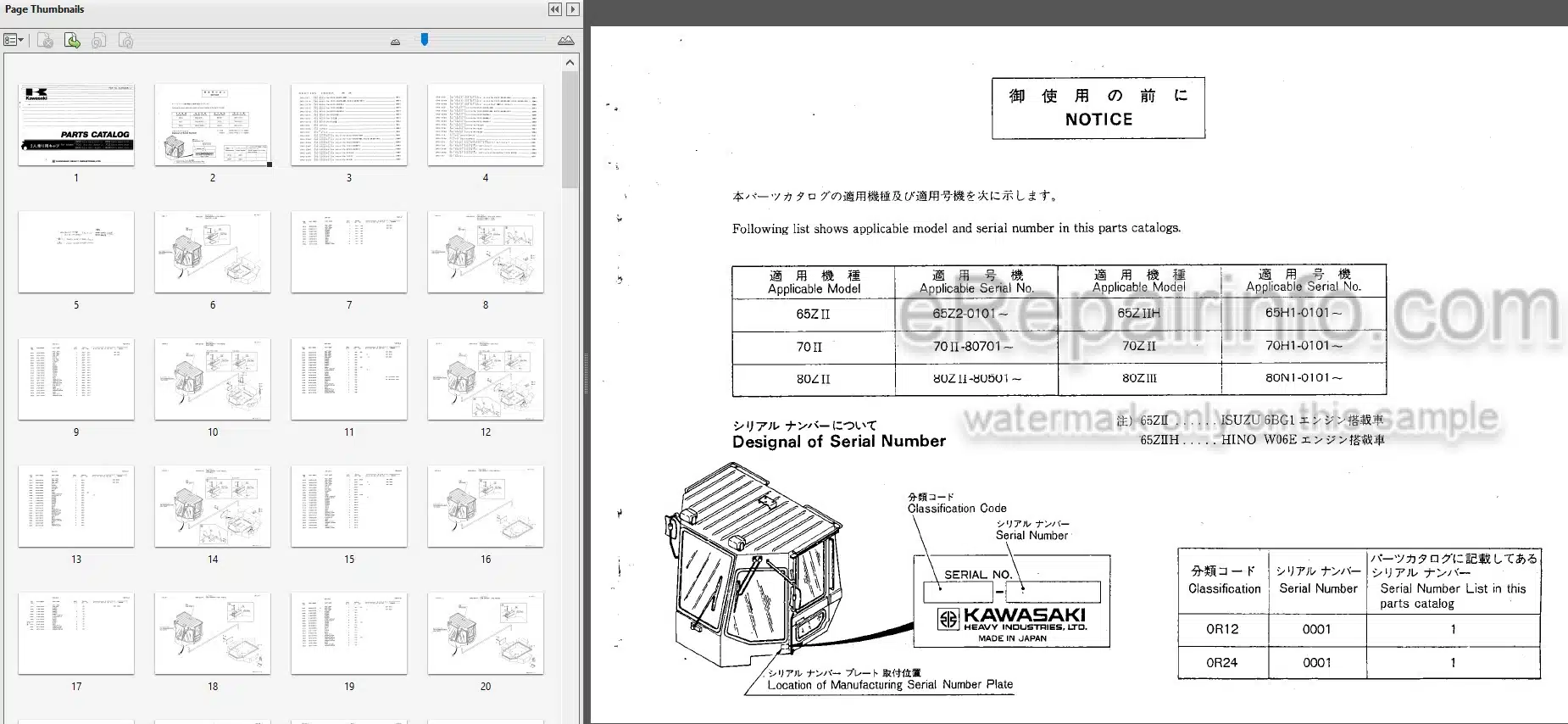Open the thumbnail options menu dropdown
The width and height of the screenshot is (1568, 724).
click(14, 40)
